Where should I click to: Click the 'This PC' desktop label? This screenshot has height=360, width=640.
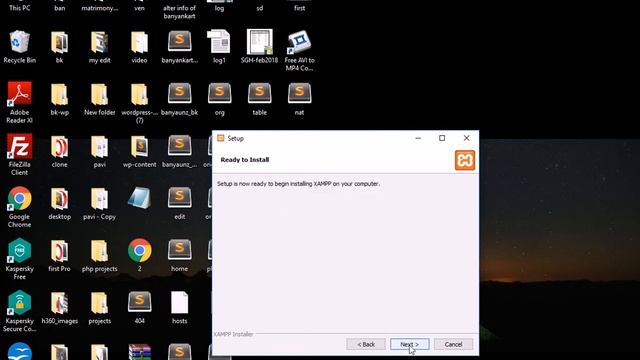pyautogui.click(x=20, y=8)
